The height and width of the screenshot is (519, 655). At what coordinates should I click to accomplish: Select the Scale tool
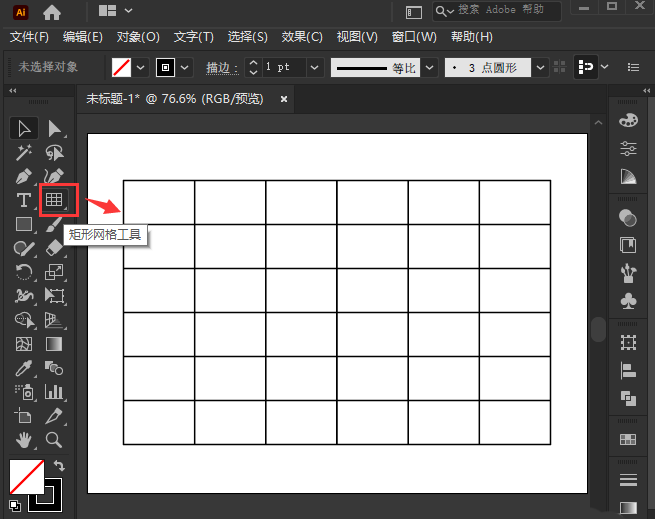click(55, 272)
